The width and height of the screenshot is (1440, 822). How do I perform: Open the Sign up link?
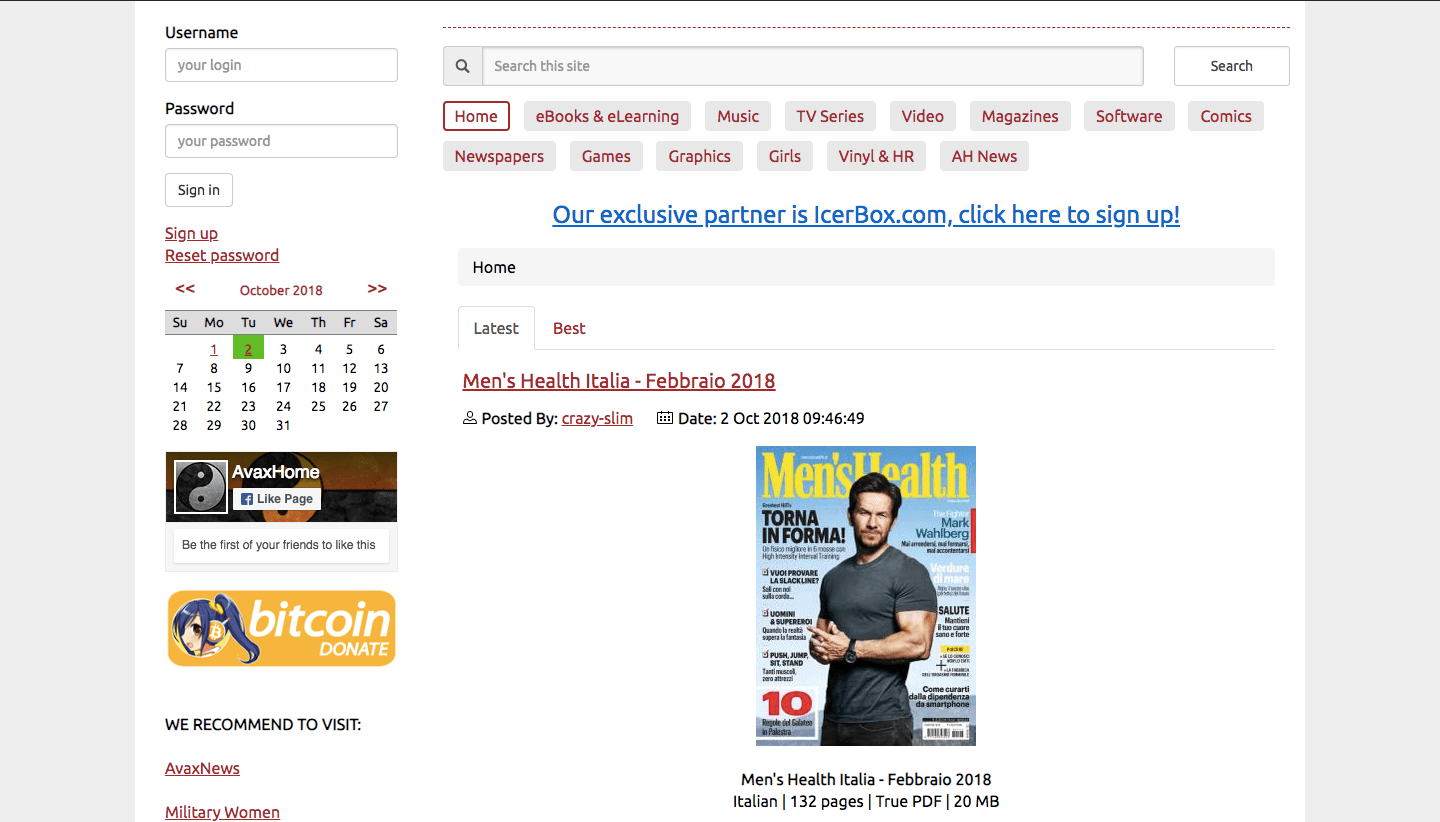coord(191,233)
